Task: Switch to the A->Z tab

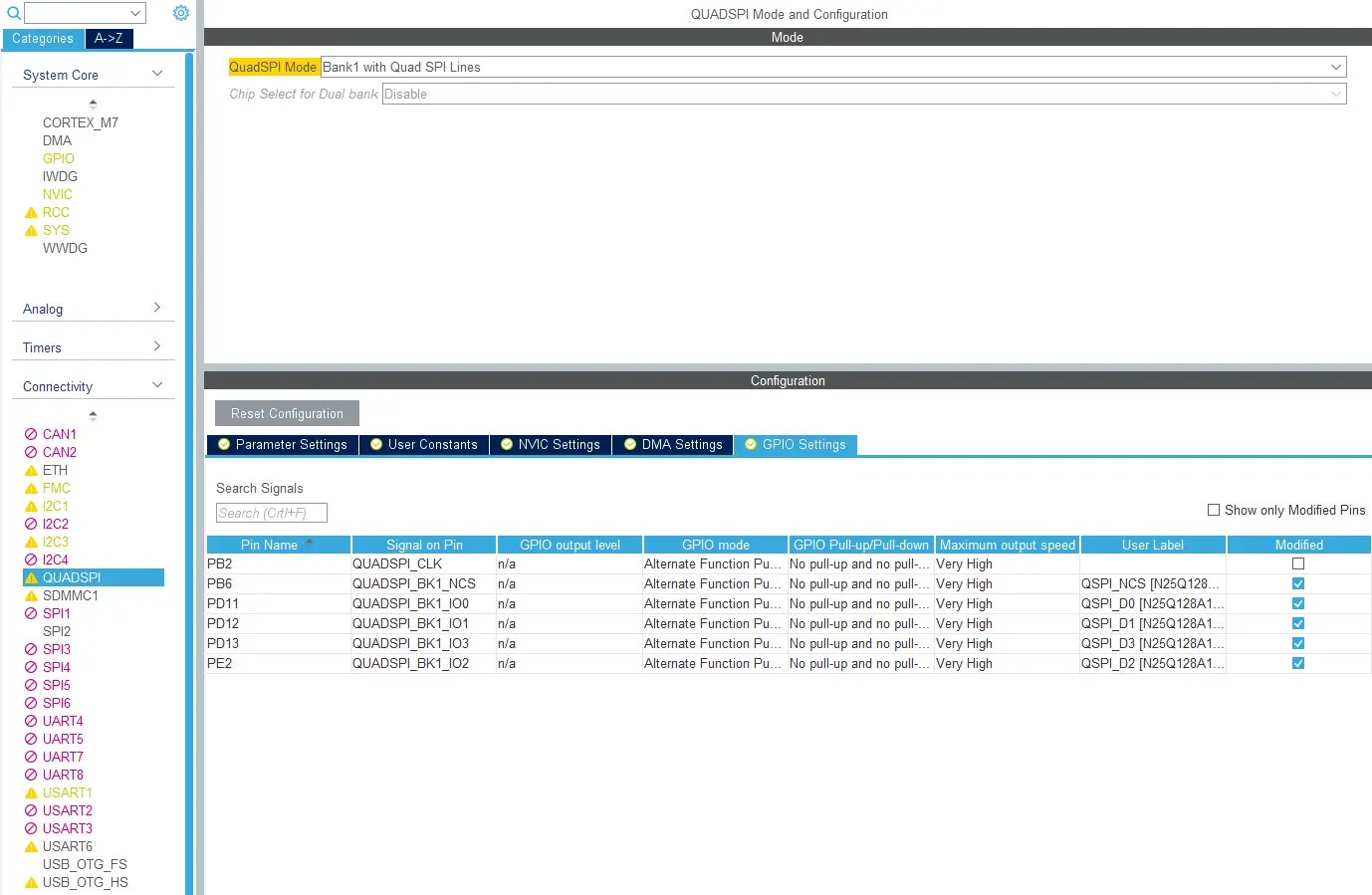Action: tap(109, 39)
